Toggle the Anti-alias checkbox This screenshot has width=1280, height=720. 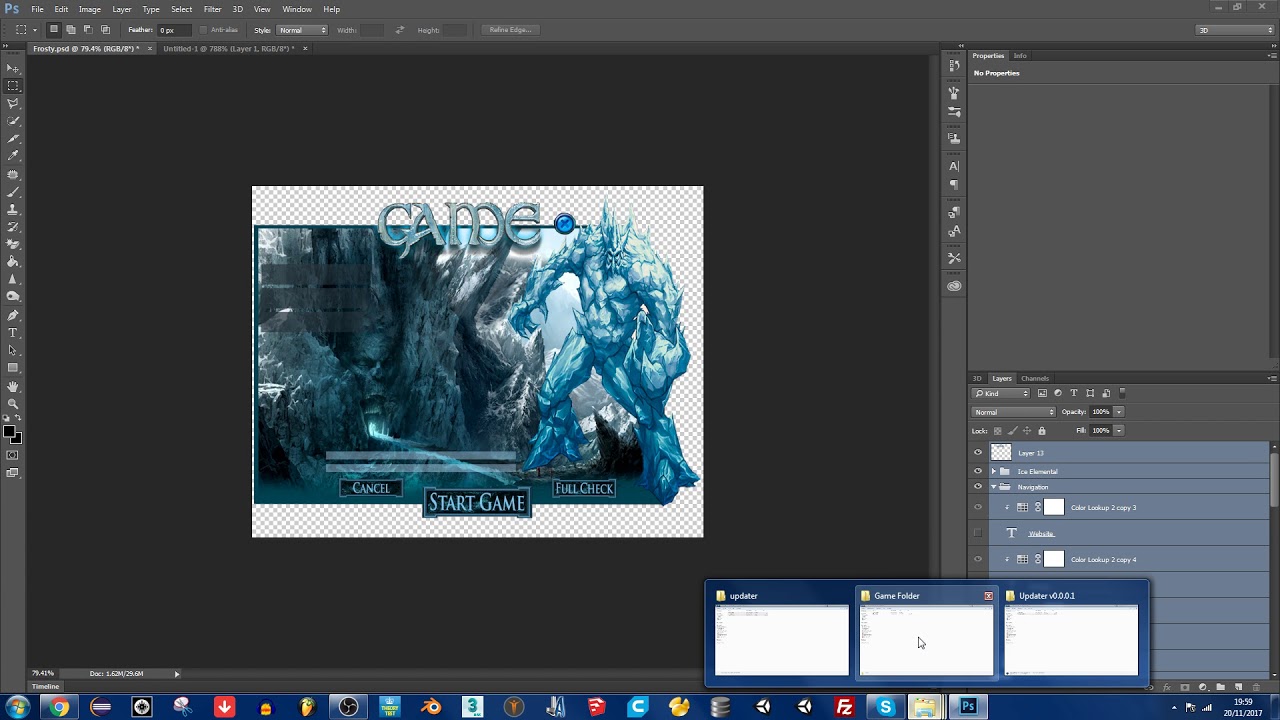click(205, 30)
